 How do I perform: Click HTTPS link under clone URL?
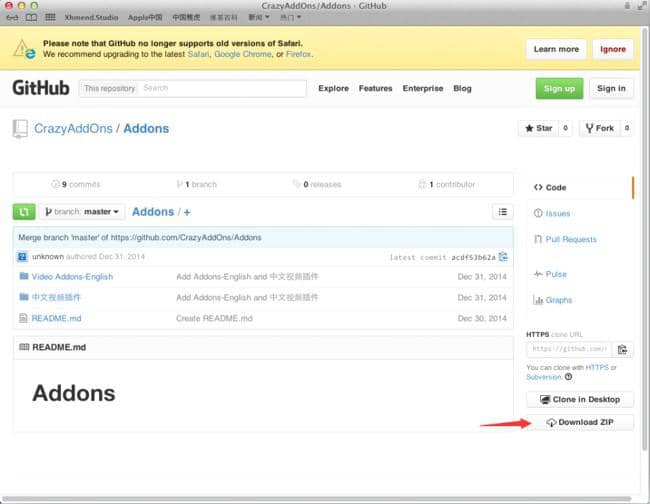[597, 367]
